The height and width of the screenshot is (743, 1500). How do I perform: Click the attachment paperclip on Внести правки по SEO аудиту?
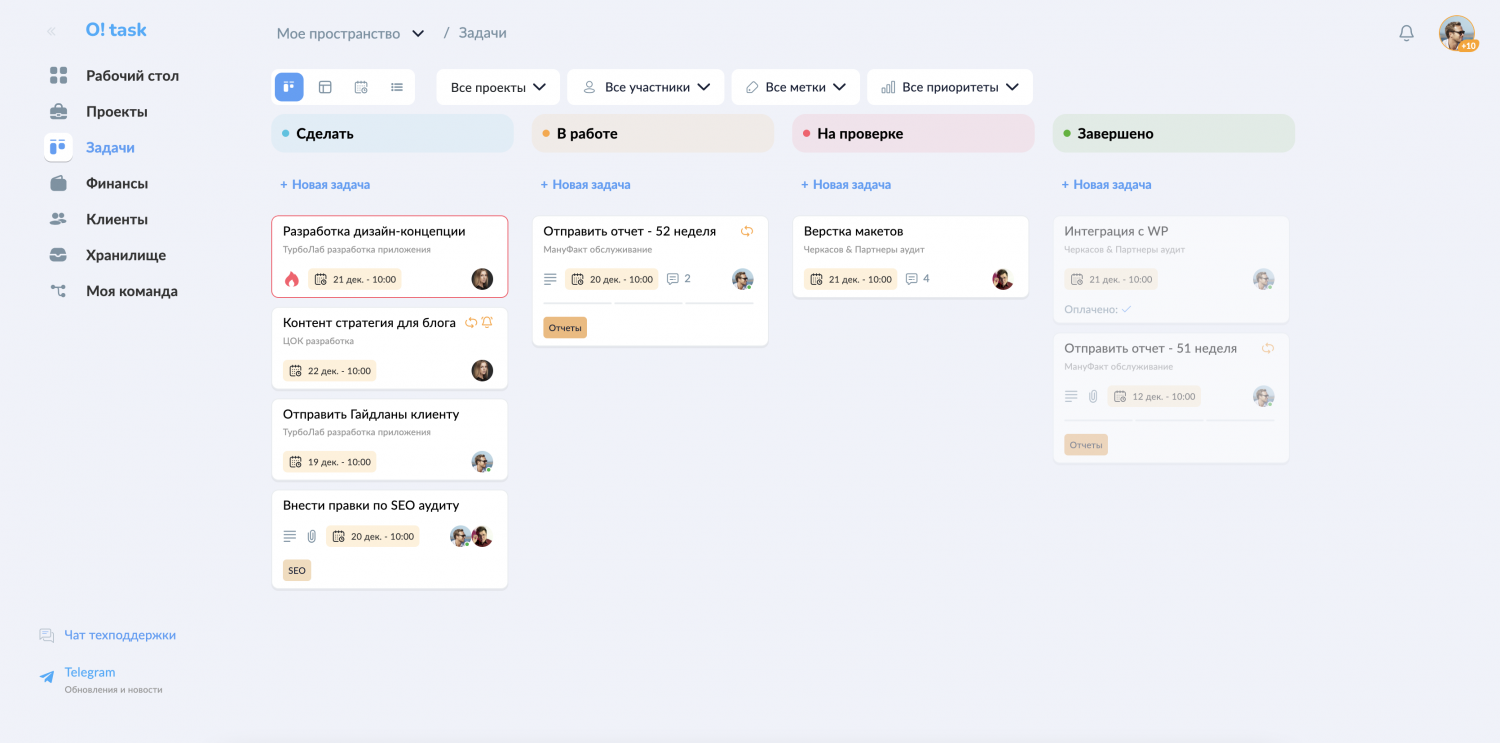pyautogui.click(x=311, y=537)
